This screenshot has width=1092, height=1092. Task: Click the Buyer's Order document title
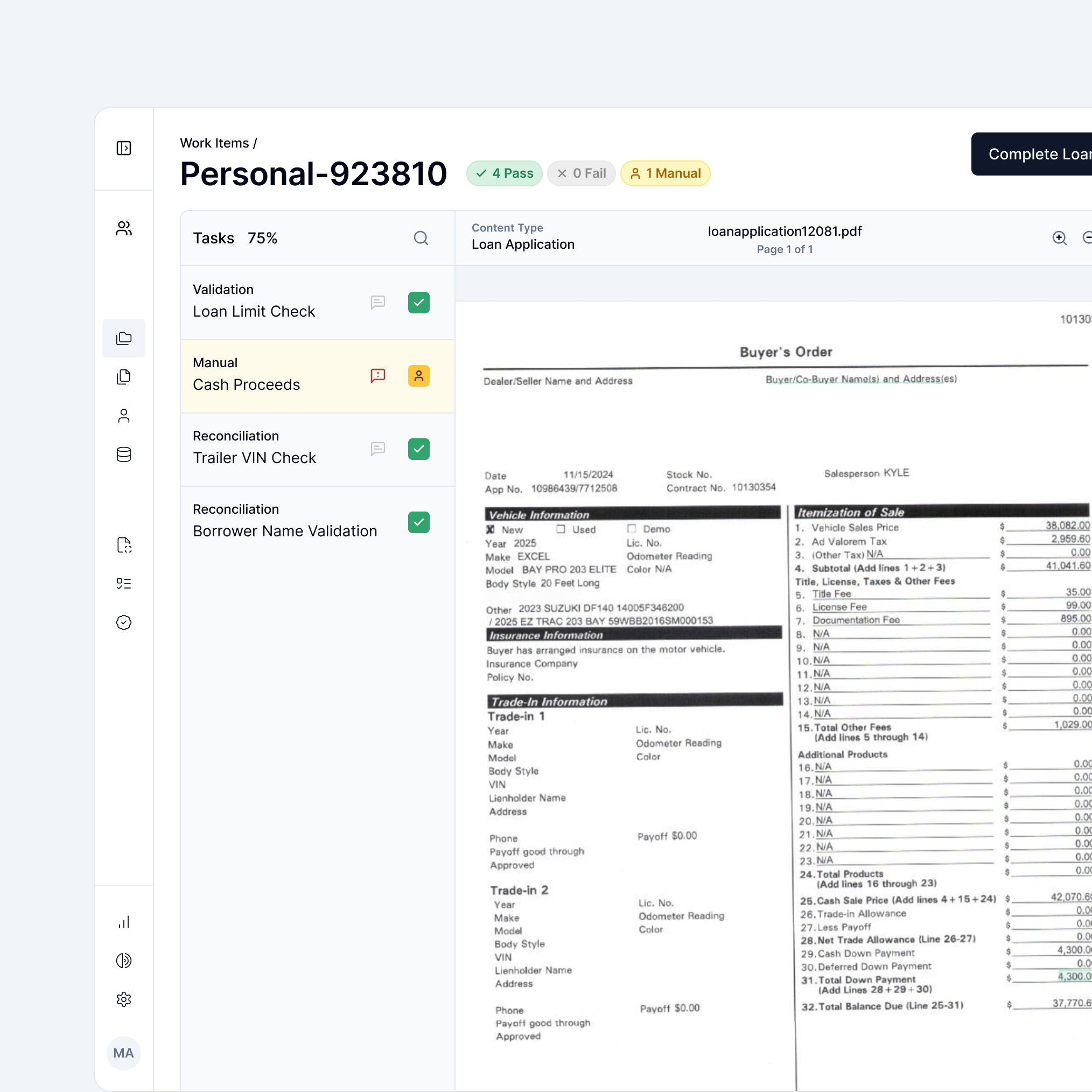(786, 352)
